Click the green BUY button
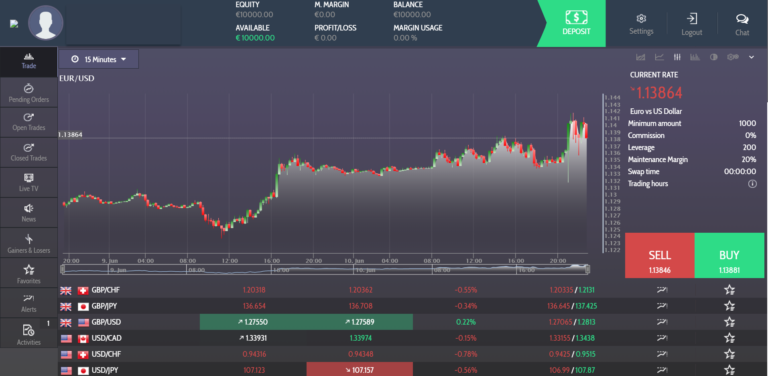The image size is (768, 376). pyautogui.click(x=729, y=255)
